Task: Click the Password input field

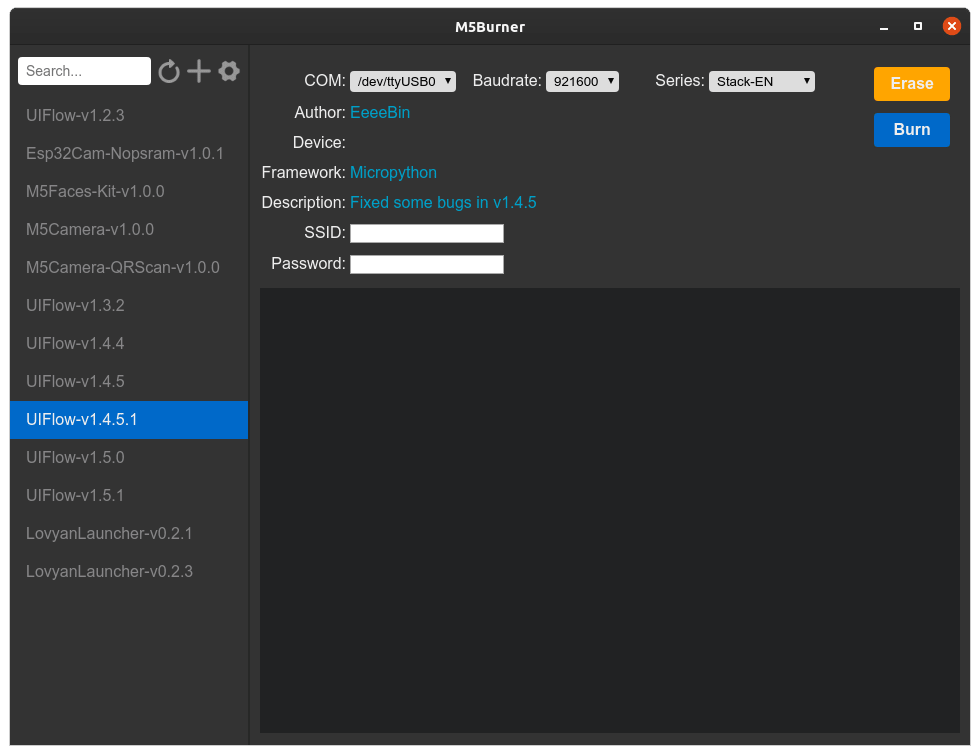Action: click(426, 264)
